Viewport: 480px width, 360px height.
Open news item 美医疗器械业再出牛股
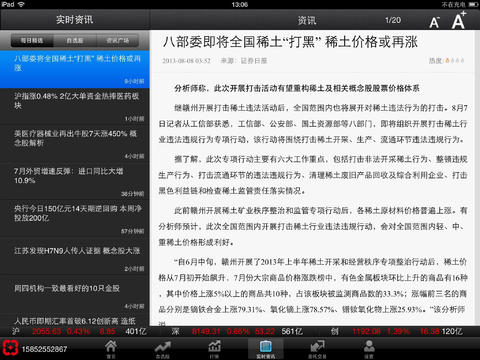(75, 144)
